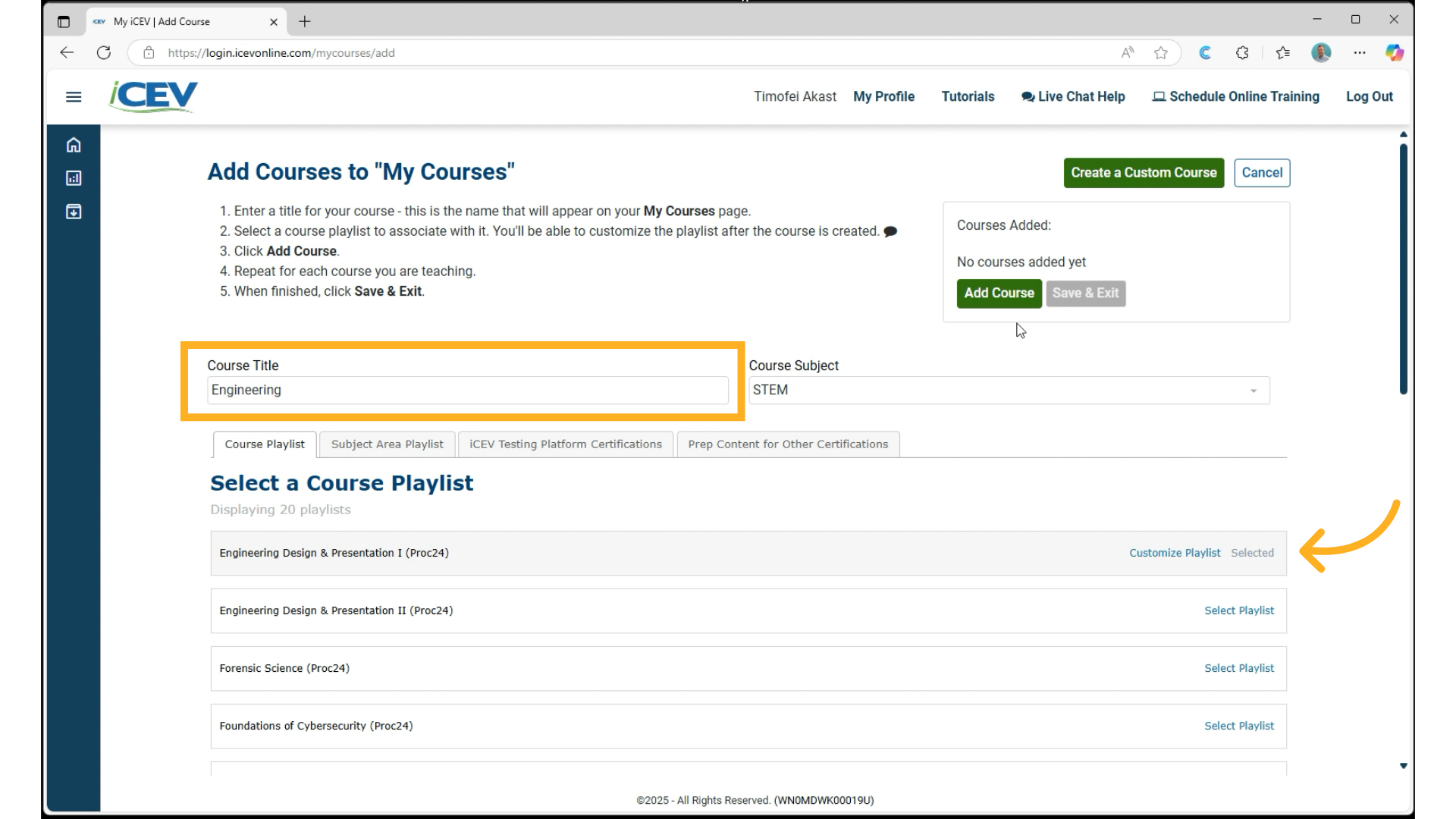Open the My Profile link
Viewport: 1456px width, 819px height.
point(884,96)
